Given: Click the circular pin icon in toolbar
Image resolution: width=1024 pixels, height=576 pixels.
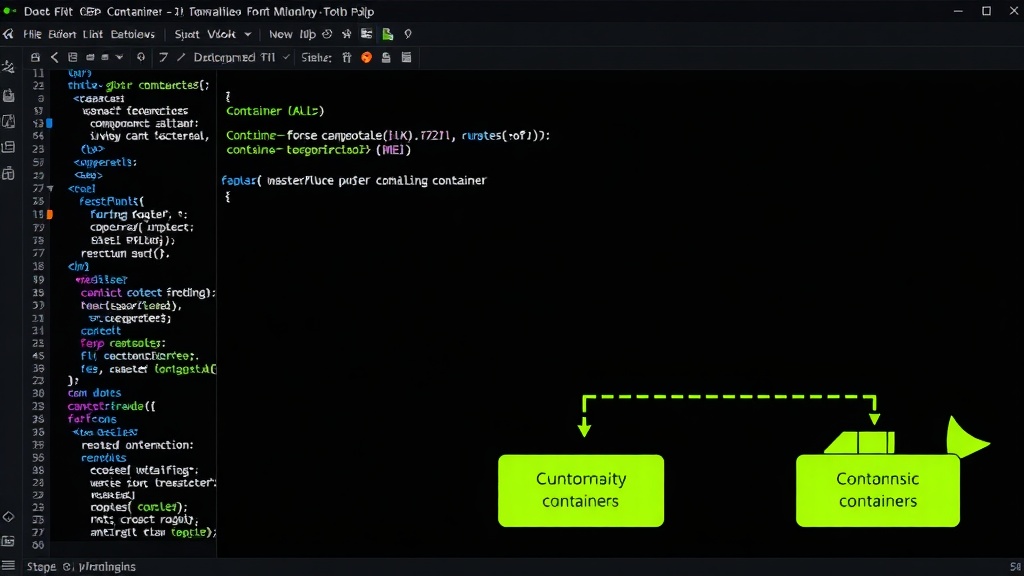Looking at the screenshot, I should pyautogui.click(x=140, y=57).
